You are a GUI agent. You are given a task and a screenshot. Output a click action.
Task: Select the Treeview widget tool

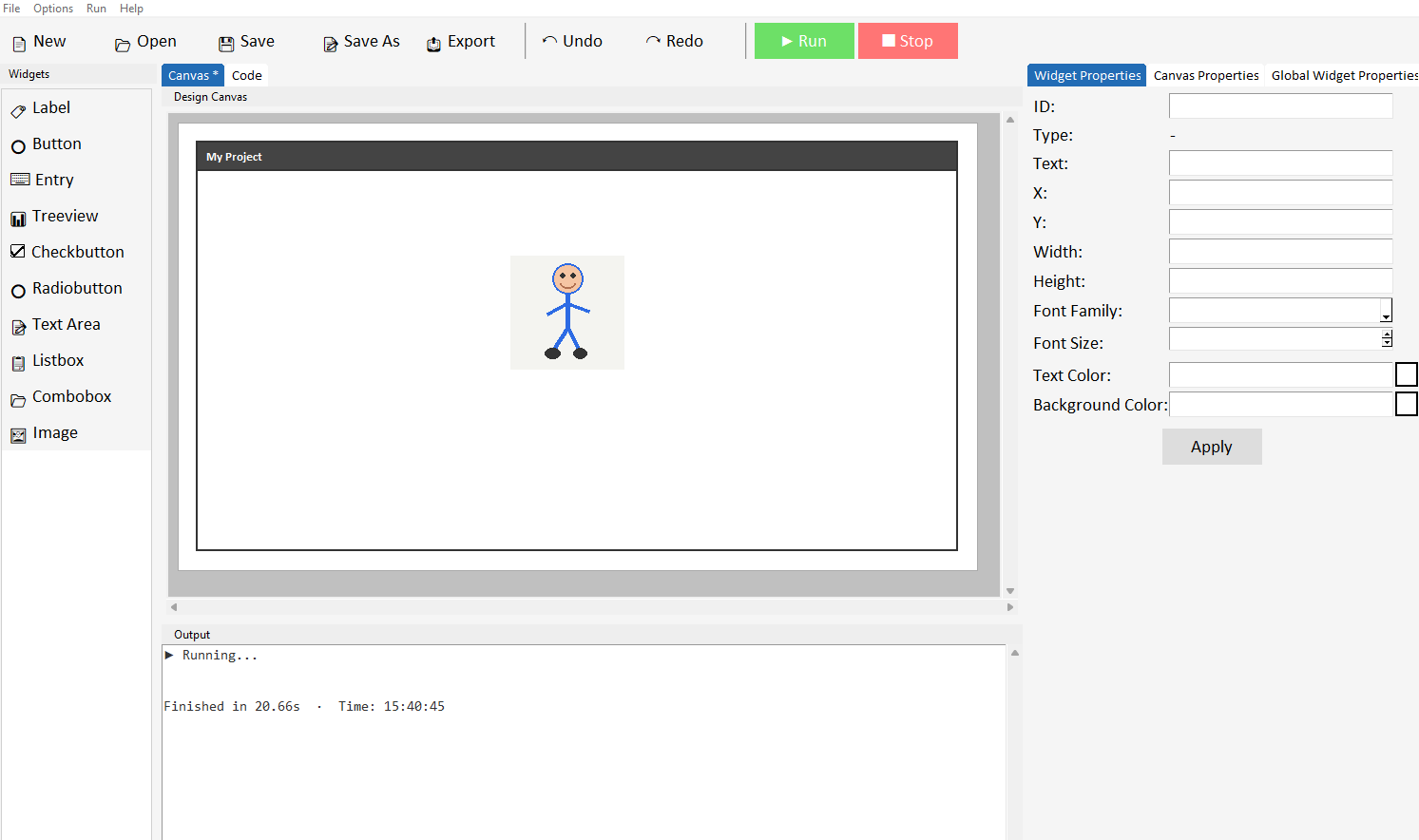click(x=64, y=216)
